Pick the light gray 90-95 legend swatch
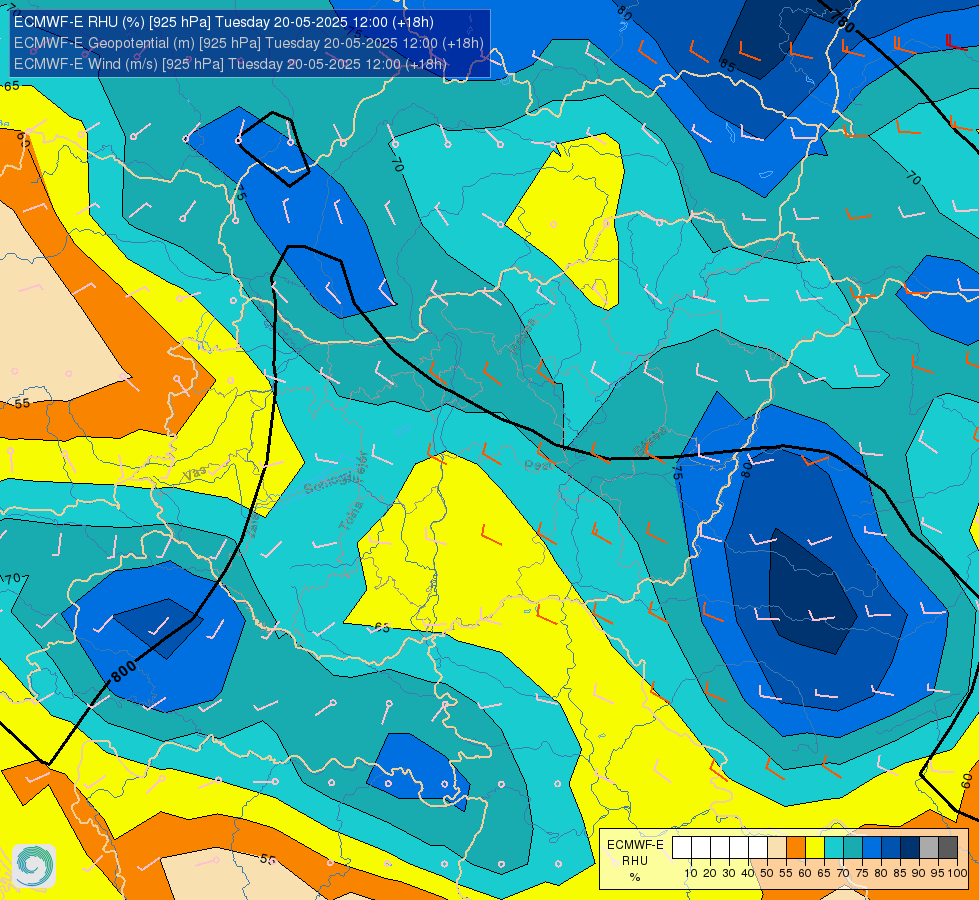The image size is (979, 900). click(x=929, y=848)
